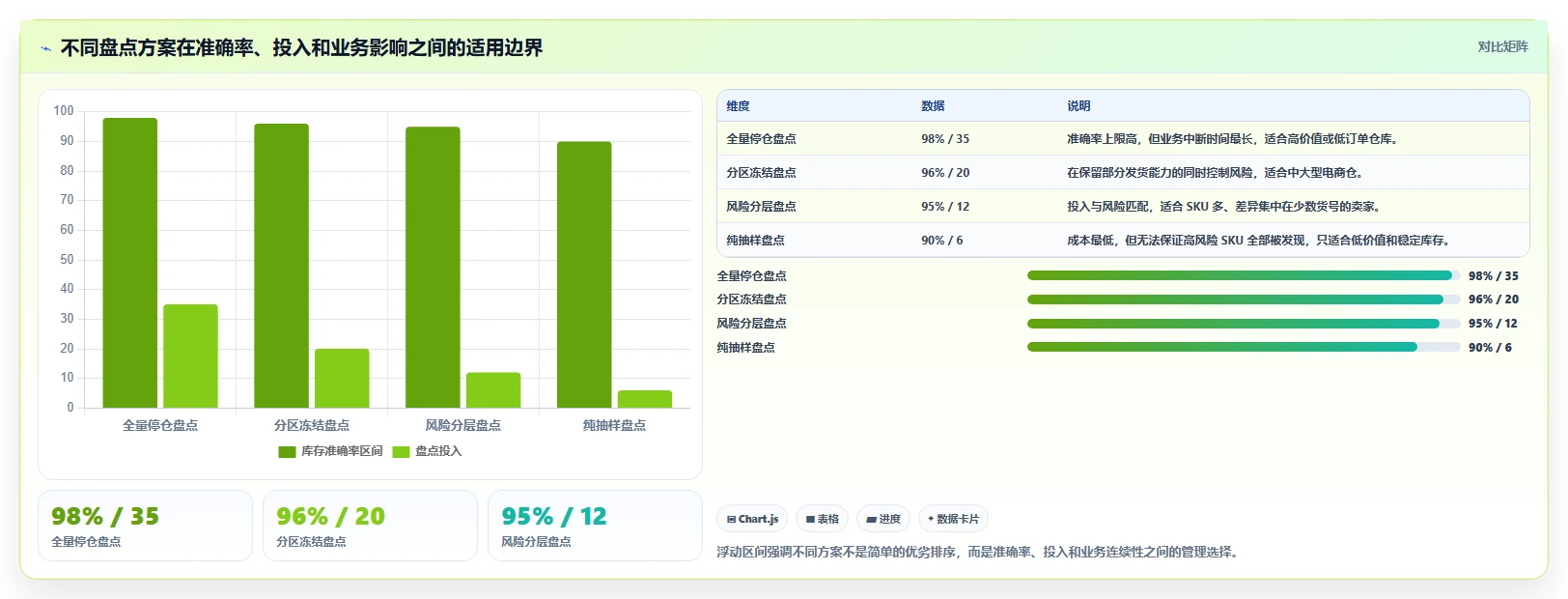Viewport: 1568px width, 599px height.
Task: Click the 98% / 35 progress value label
Action: (1494, 276)
